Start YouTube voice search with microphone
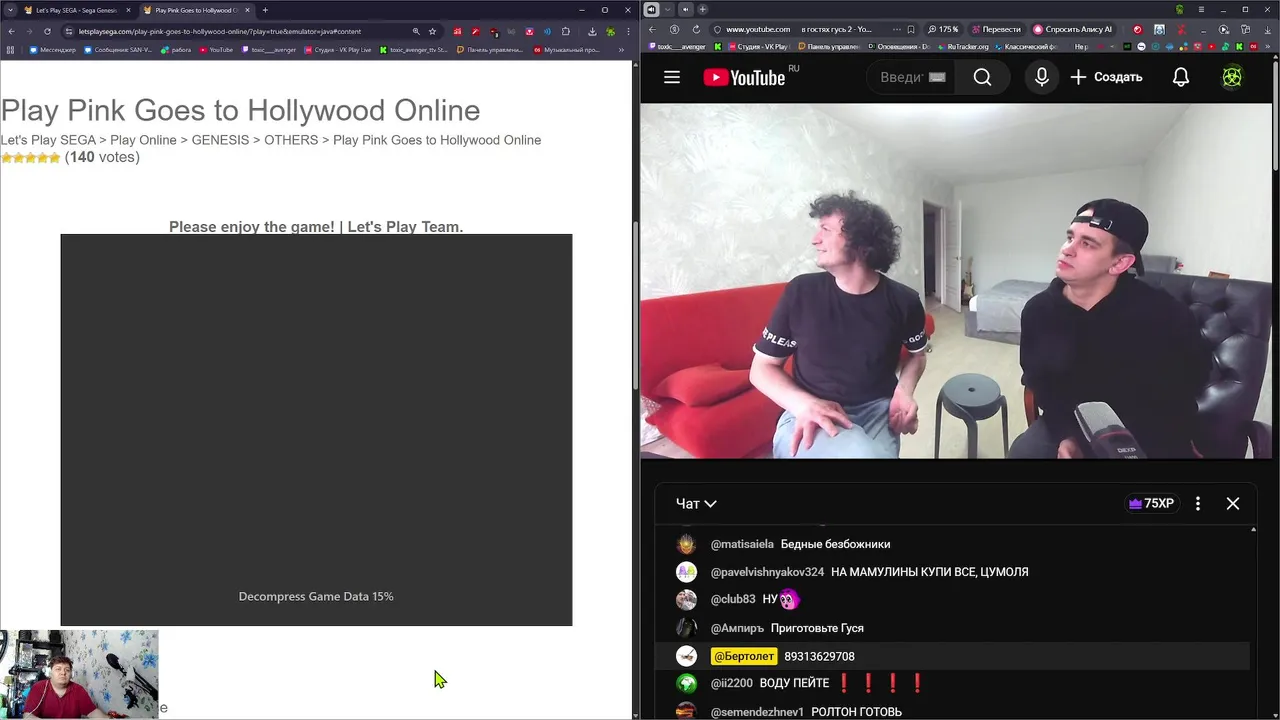Image resolution: width=1280 pixels, height=720 pixels. pyautogui.click(x=1041, y=77)
